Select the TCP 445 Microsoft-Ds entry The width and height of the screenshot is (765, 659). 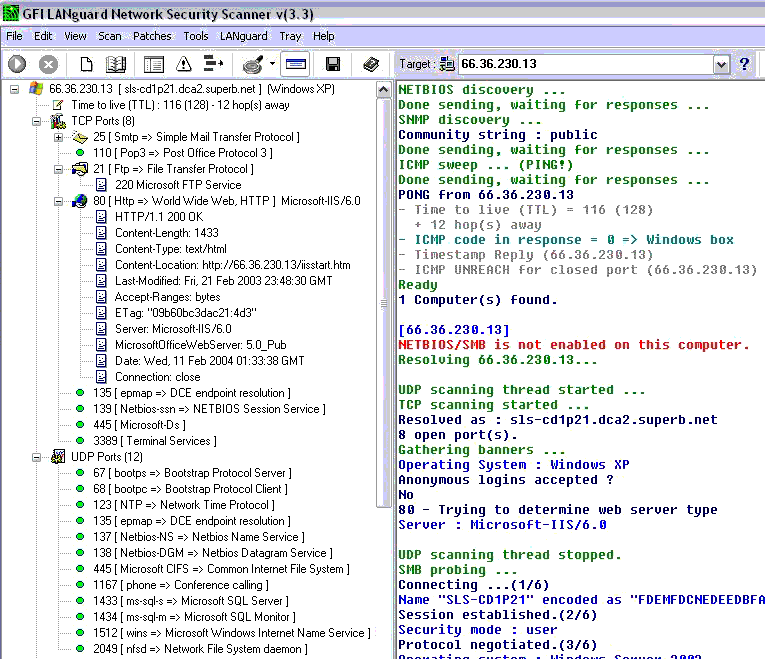tap(139, 425)
